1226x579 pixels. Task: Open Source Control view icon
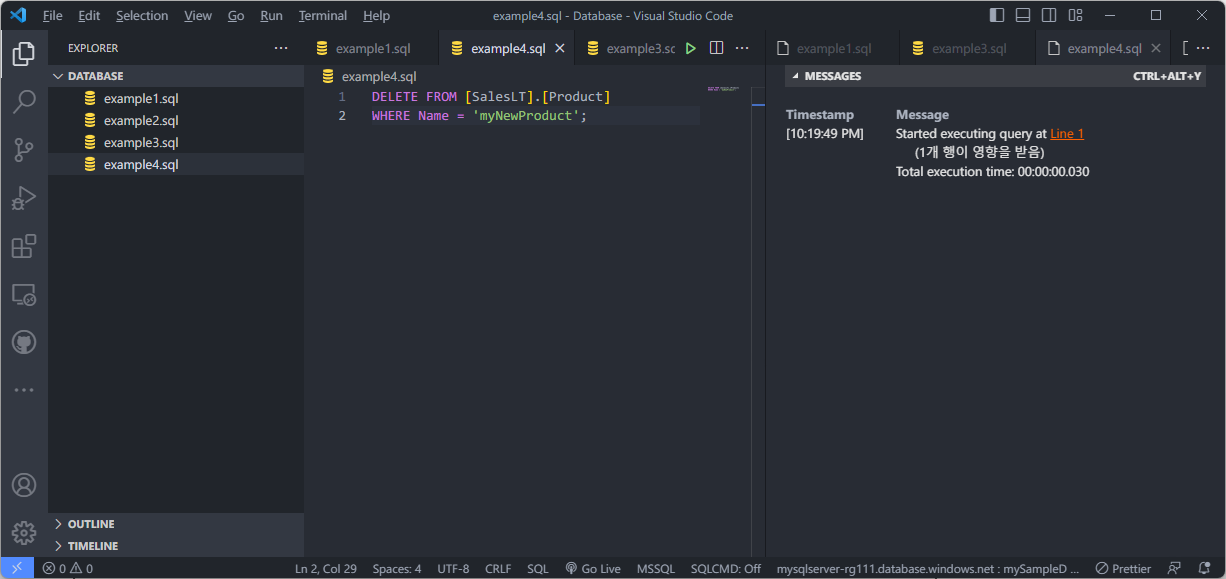point(24,150)
